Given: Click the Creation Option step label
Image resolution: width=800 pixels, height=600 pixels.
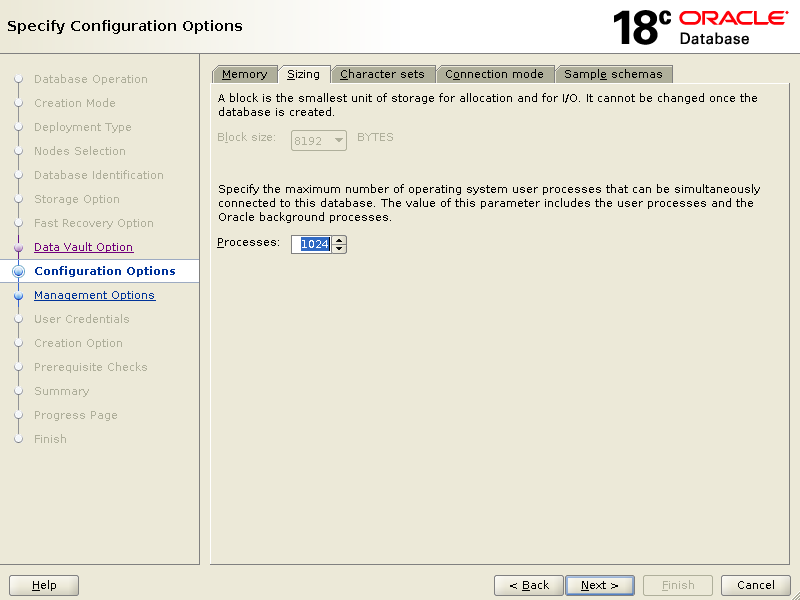Looking at the screenshot, I should 78,343.
